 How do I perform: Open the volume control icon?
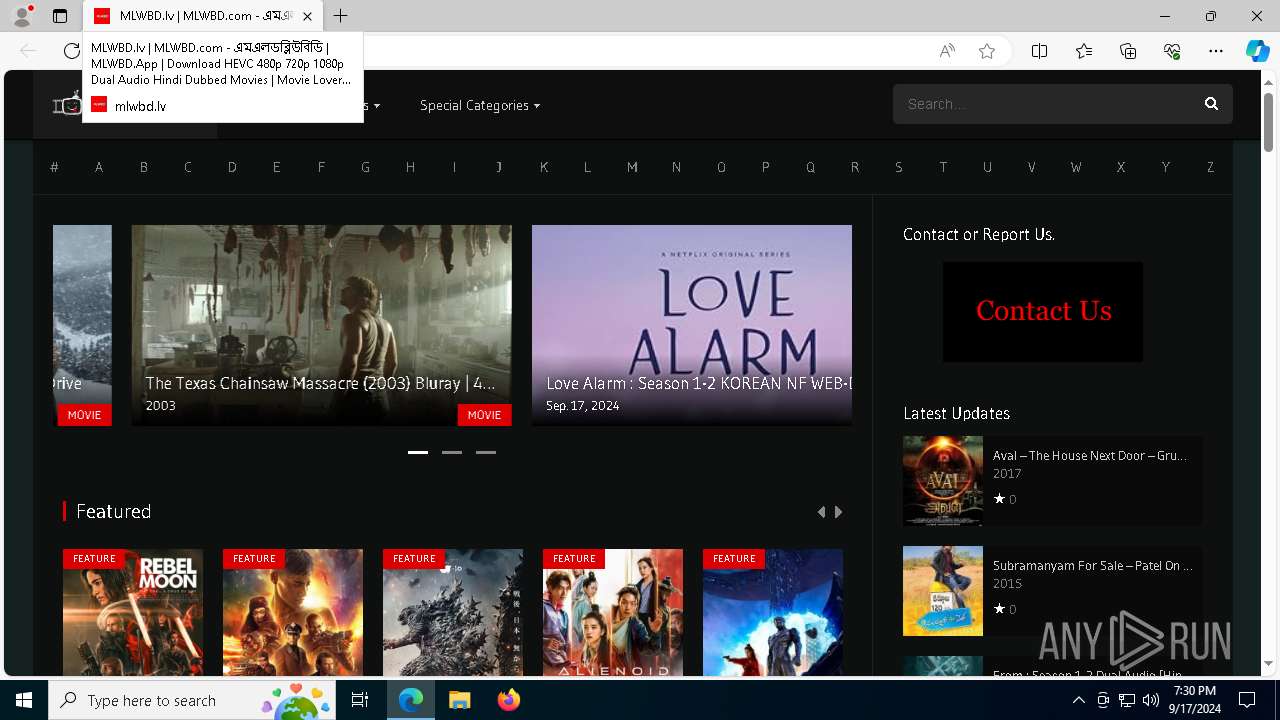pyautogui.click(x=1151, y=700)
